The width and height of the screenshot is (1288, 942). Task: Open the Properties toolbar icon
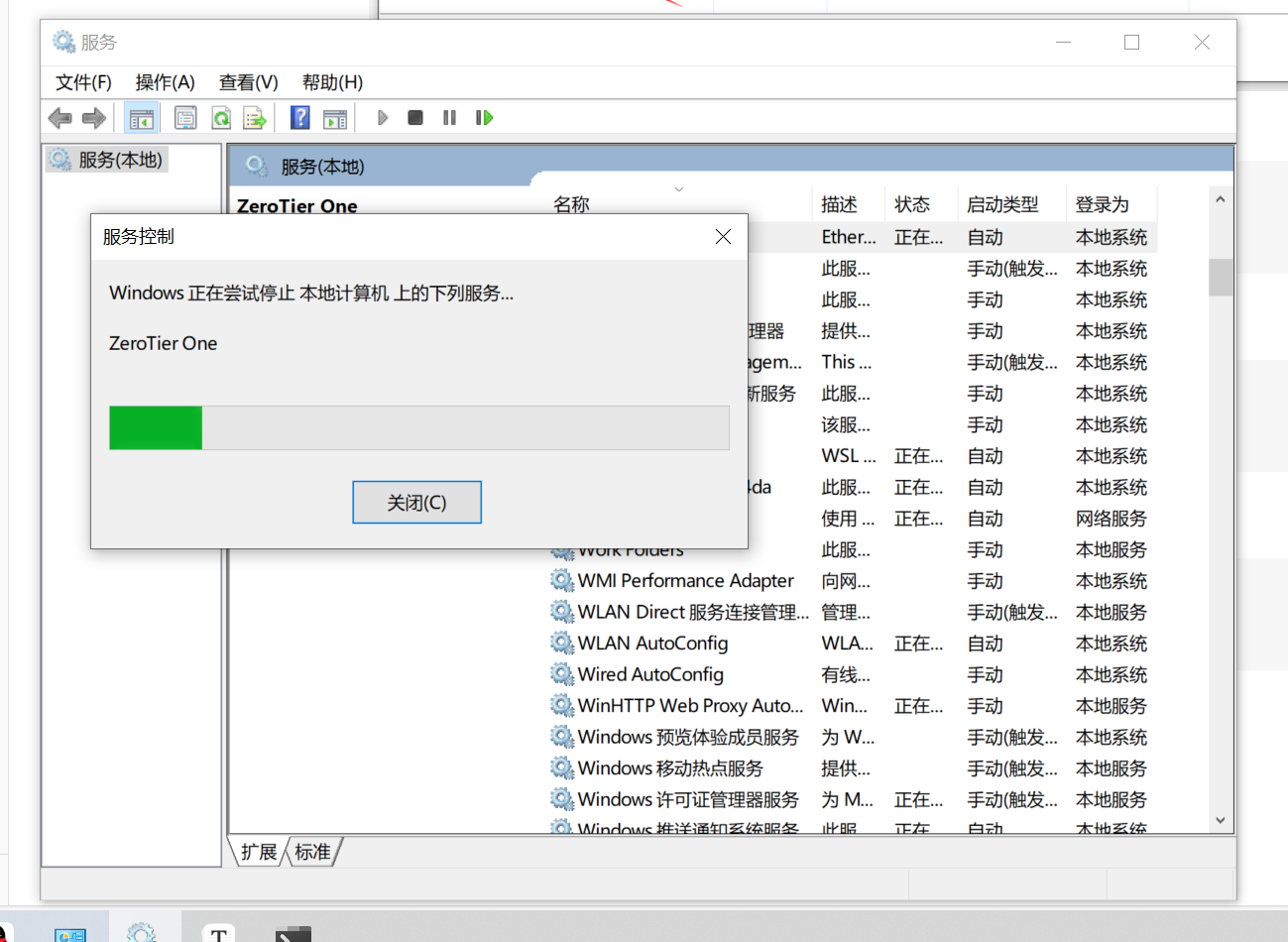pyautogui.click(x=185, y=118)
